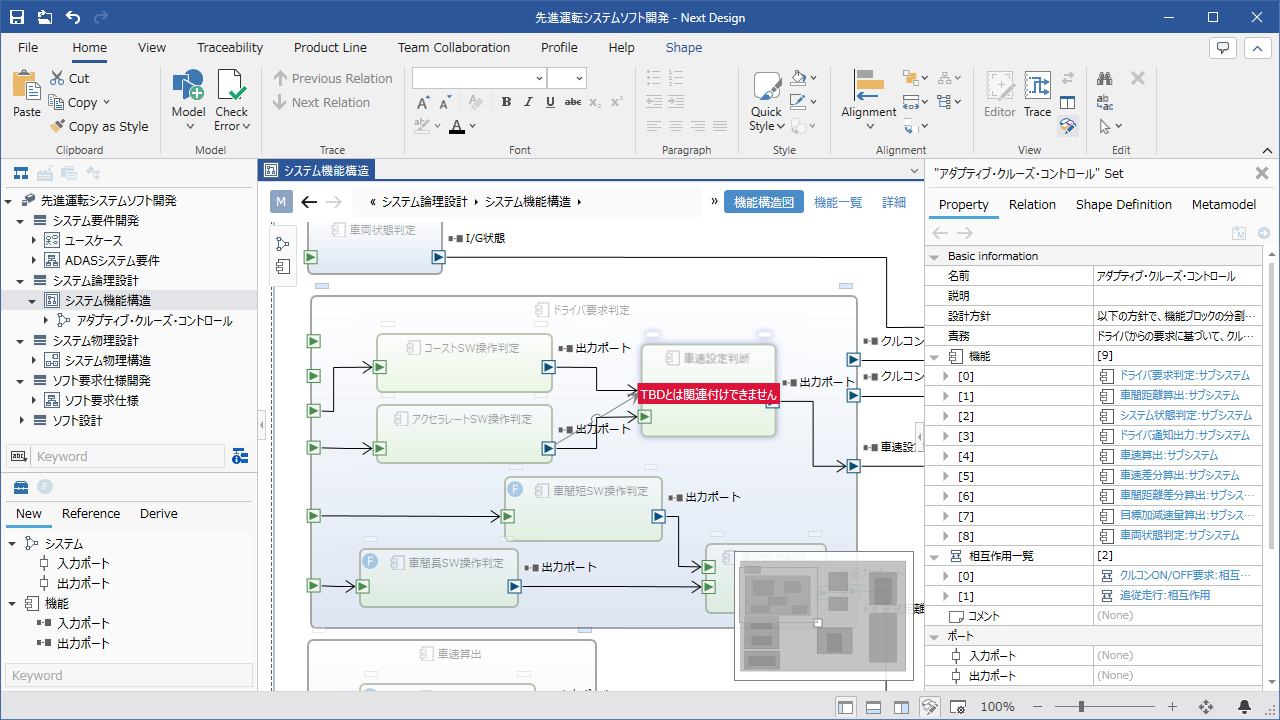Collapse Basic information section
The width and height of the screenshot is (1280, 720).
[935, 256]
